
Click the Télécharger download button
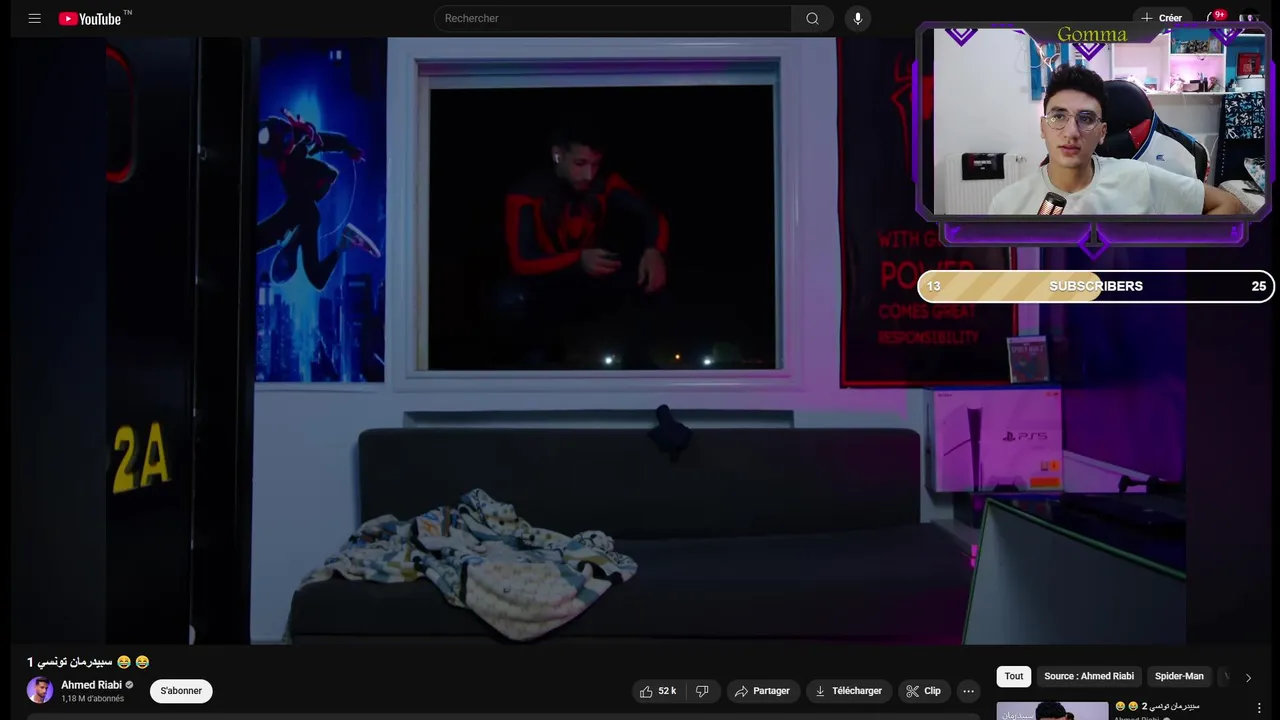tap(848, 691)
